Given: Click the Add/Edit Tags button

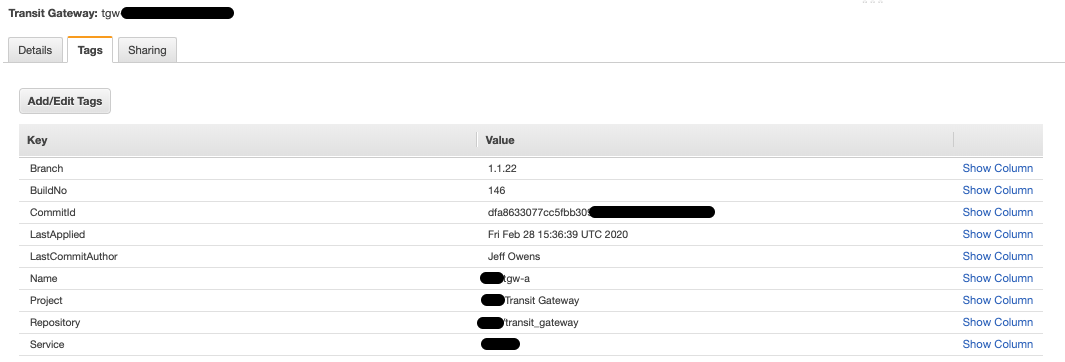Looking at the screenshot, I should 65,101.
